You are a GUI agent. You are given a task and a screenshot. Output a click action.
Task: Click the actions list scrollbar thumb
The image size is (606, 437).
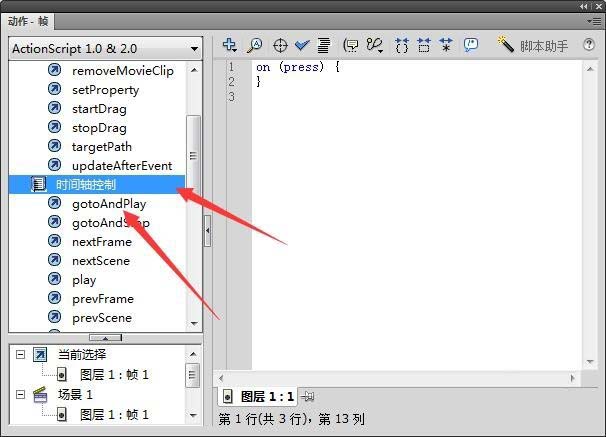(193, 155)
